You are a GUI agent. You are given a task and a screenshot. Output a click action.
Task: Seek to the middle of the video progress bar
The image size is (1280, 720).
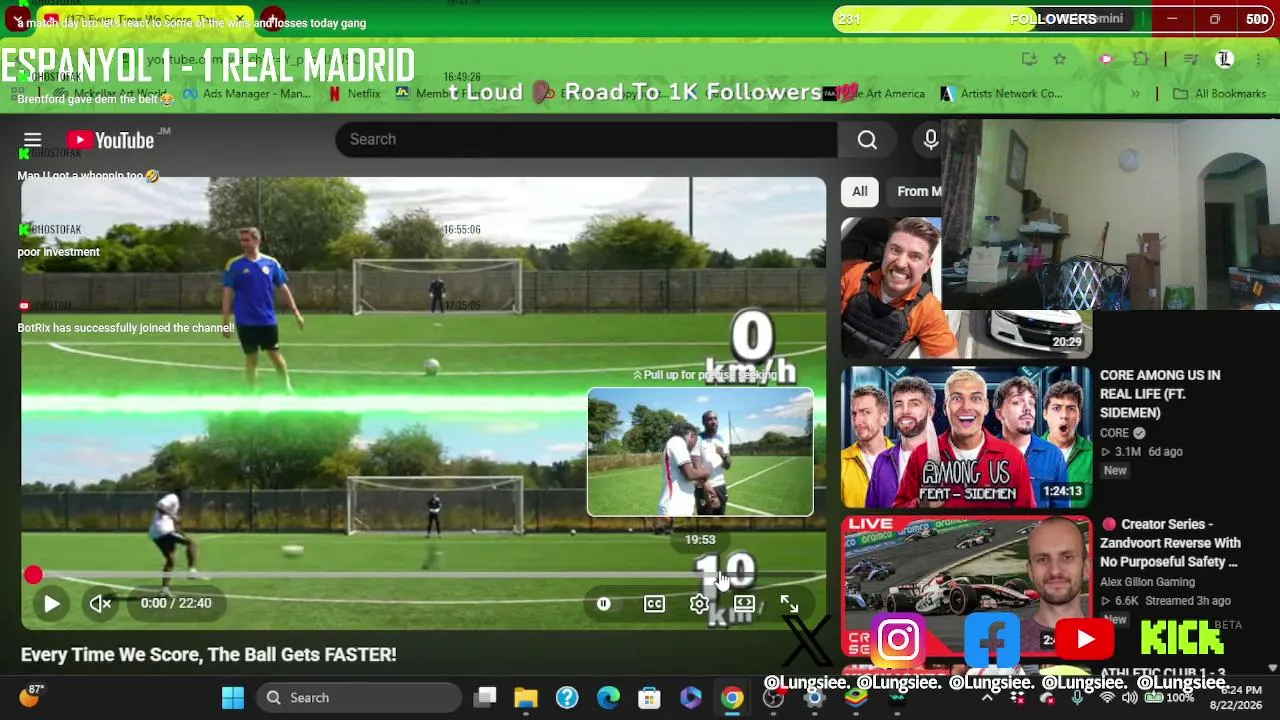424,575
